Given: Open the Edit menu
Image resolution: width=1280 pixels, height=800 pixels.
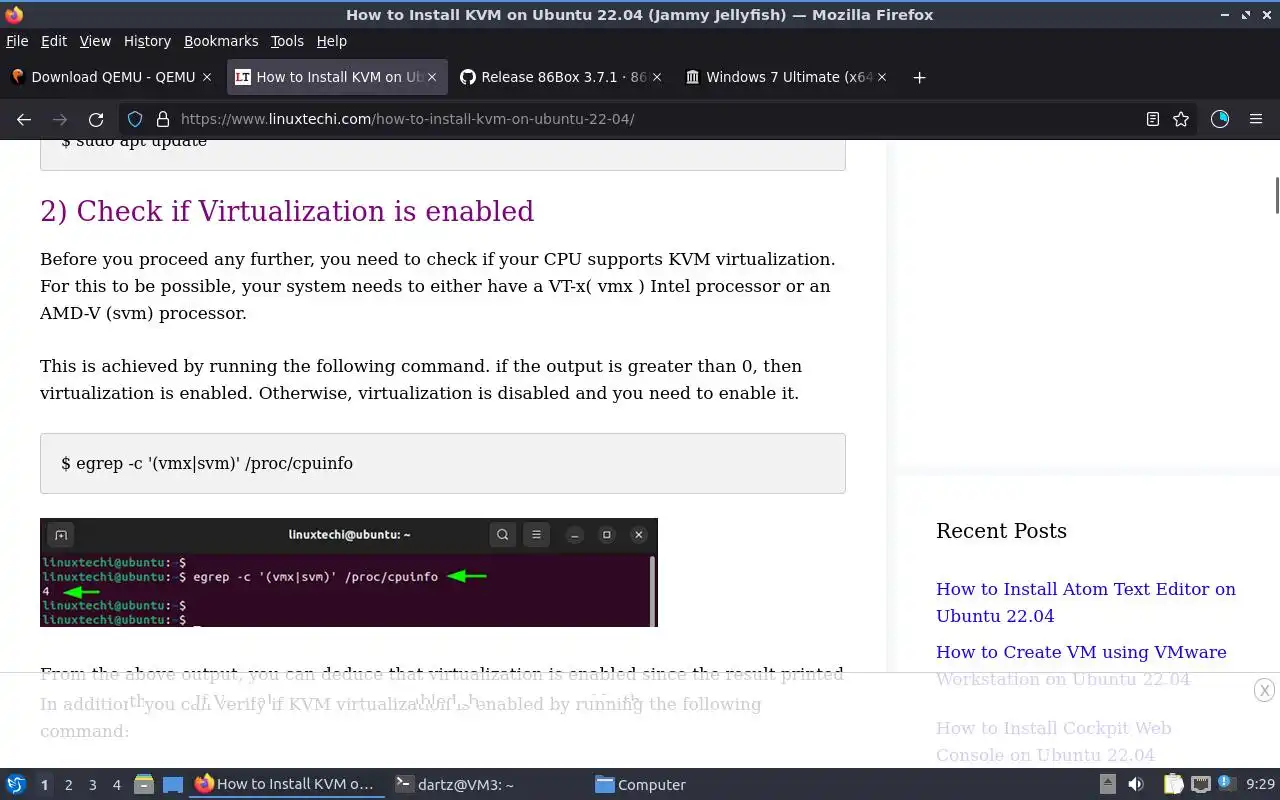Looking at the screenshot, I should click(x=54, y=41).
